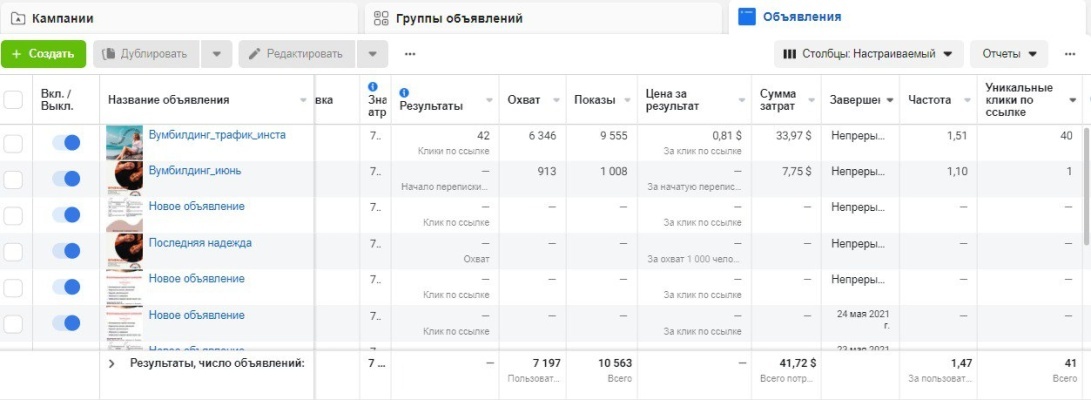
Task: Click the 0,81 $ cost cell
Action: [x=728, y=136]
